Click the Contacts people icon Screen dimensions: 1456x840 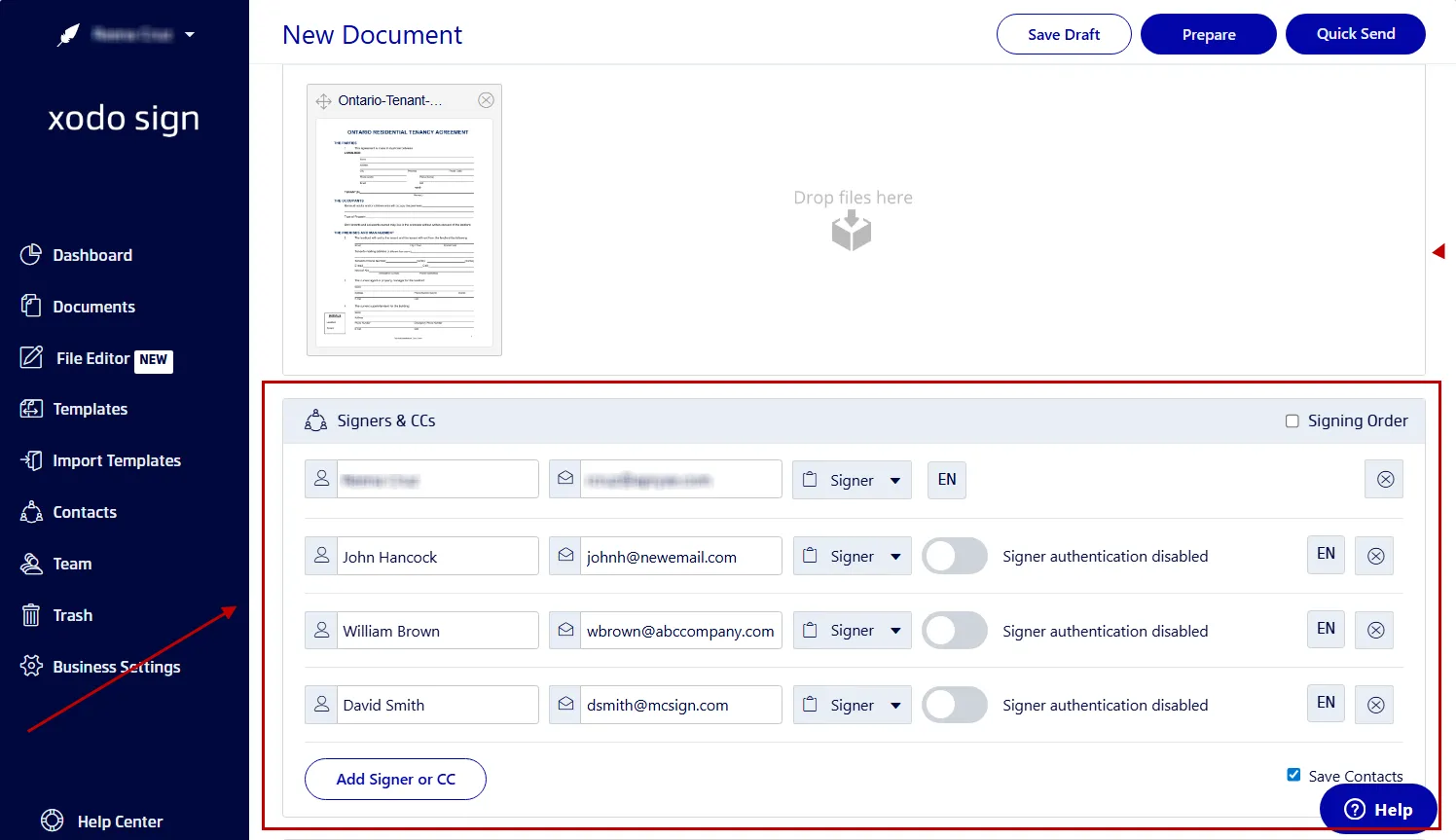click(x=31, y=512)
